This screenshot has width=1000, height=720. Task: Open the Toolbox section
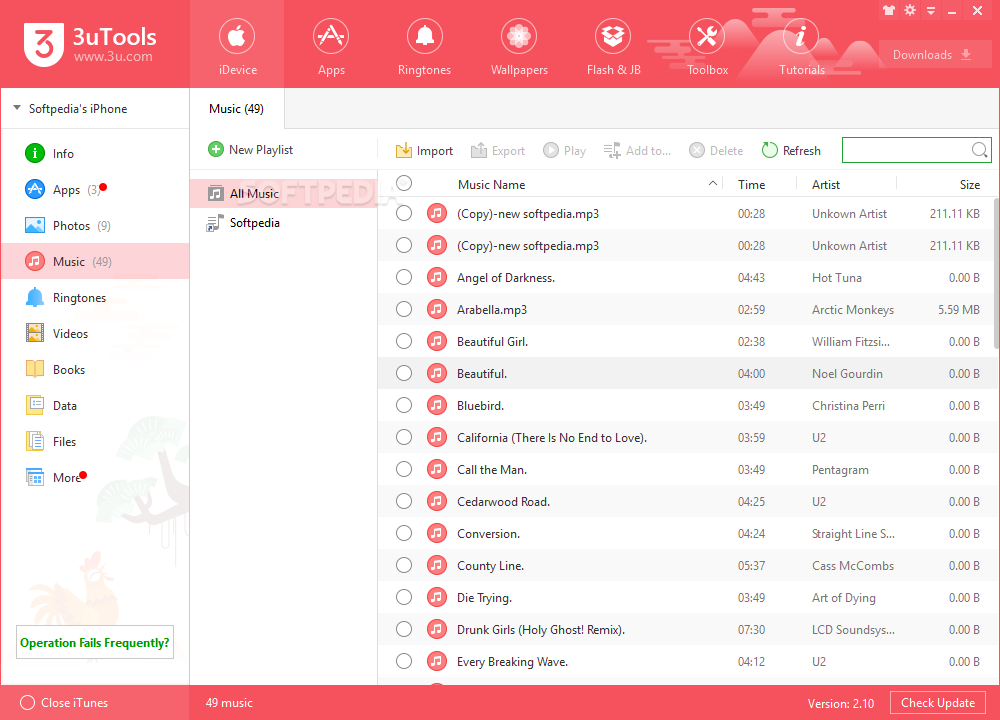coord(707,45)
